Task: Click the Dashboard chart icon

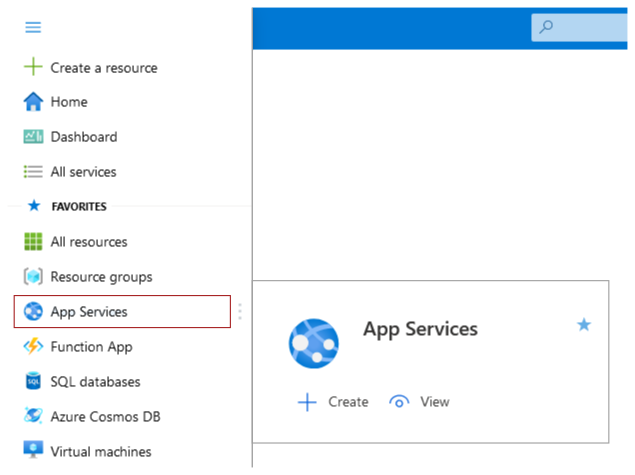Action: pyautogui.click(x=33, y=137)
